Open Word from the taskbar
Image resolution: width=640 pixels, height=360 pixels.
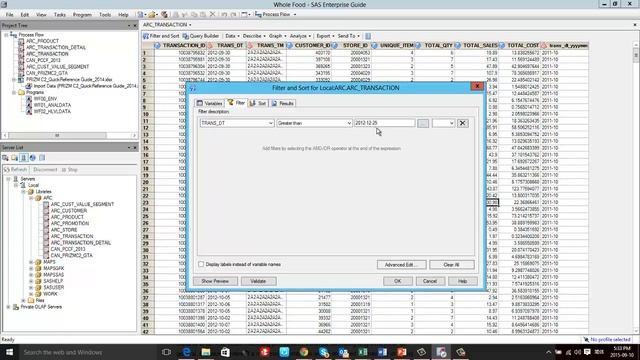click(x=382, y=352)
